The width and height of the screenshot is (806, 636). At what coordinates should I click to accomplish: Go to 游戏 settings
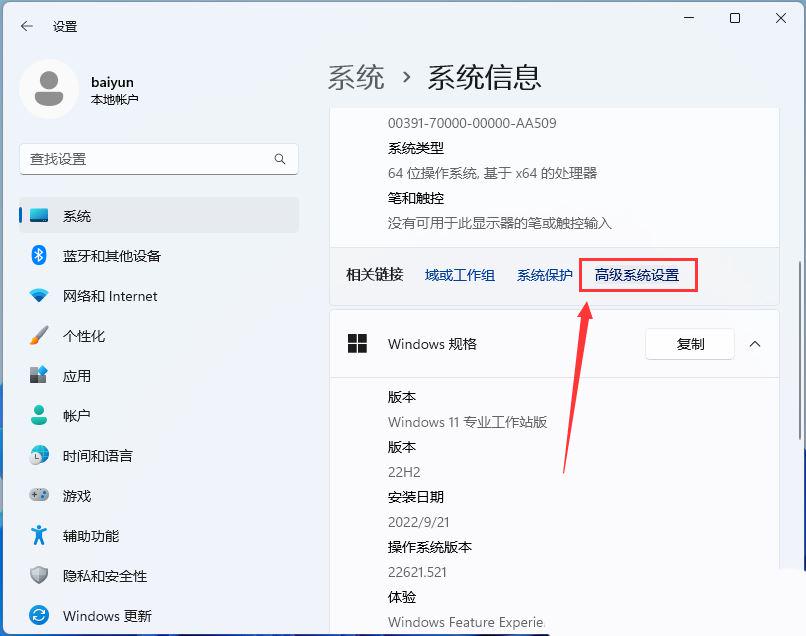pyautogui.click(x=159, y=496)
